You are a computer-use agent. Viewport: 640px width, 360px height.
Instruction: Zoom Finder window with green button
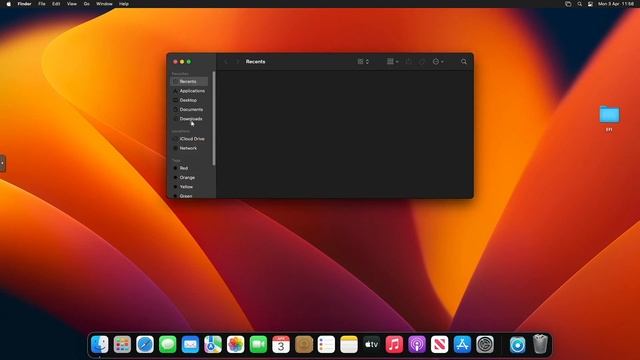click(x=189, y=62)
